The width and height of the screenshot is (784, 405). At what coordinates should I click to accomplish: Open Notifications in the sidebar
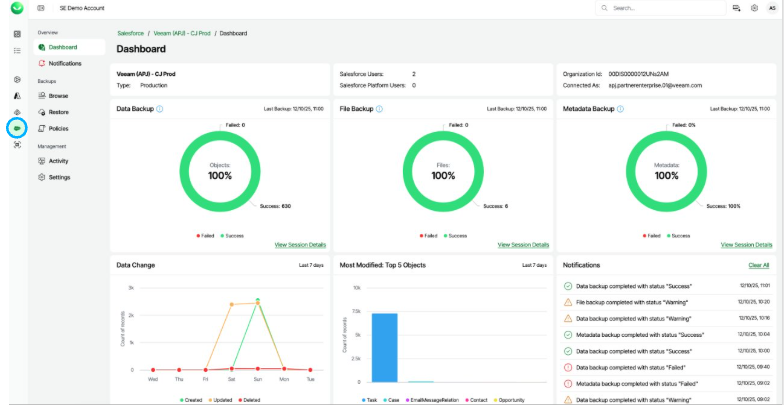(65, 63)
